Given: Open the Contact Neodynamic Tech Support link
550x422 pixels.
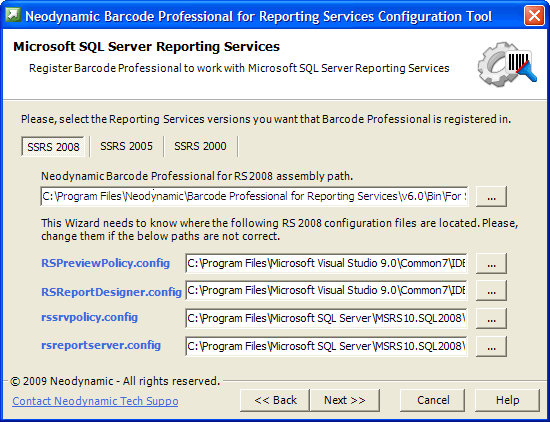Looking at the screenshot, I should pos(95,401).
